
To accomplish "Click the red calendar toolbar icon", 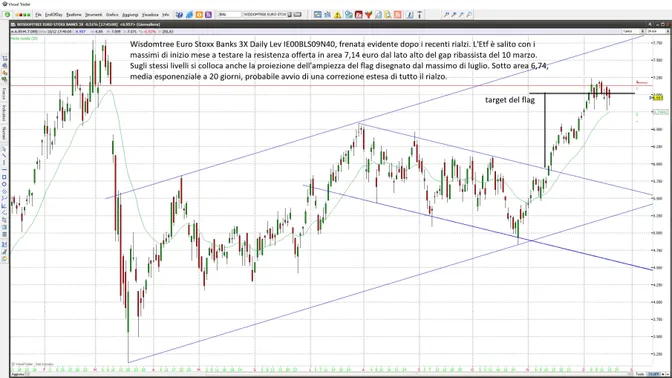I will tap(358, 15).
